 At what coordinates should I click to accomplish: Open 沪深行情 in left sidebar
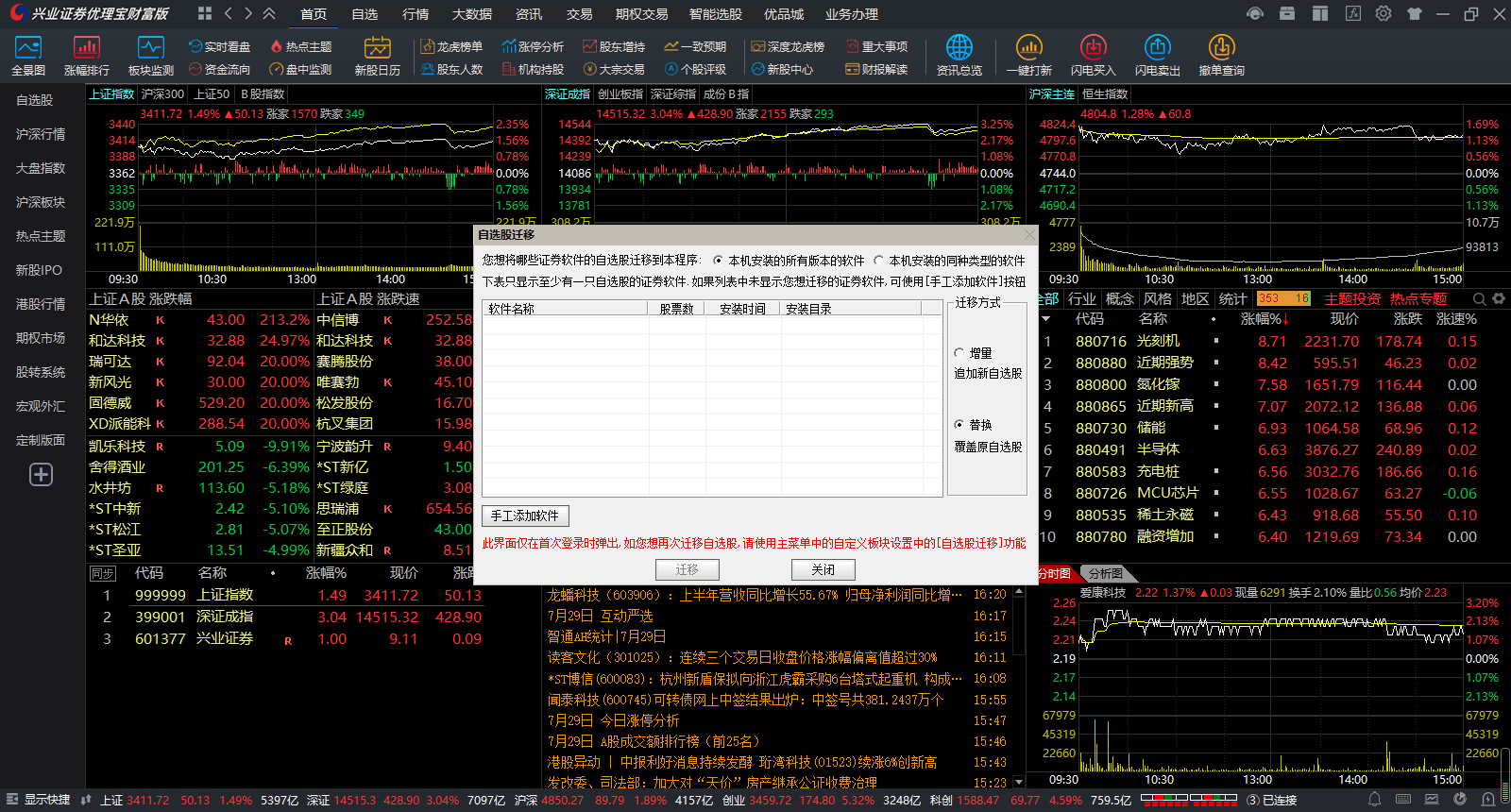(x=41, y=134)
